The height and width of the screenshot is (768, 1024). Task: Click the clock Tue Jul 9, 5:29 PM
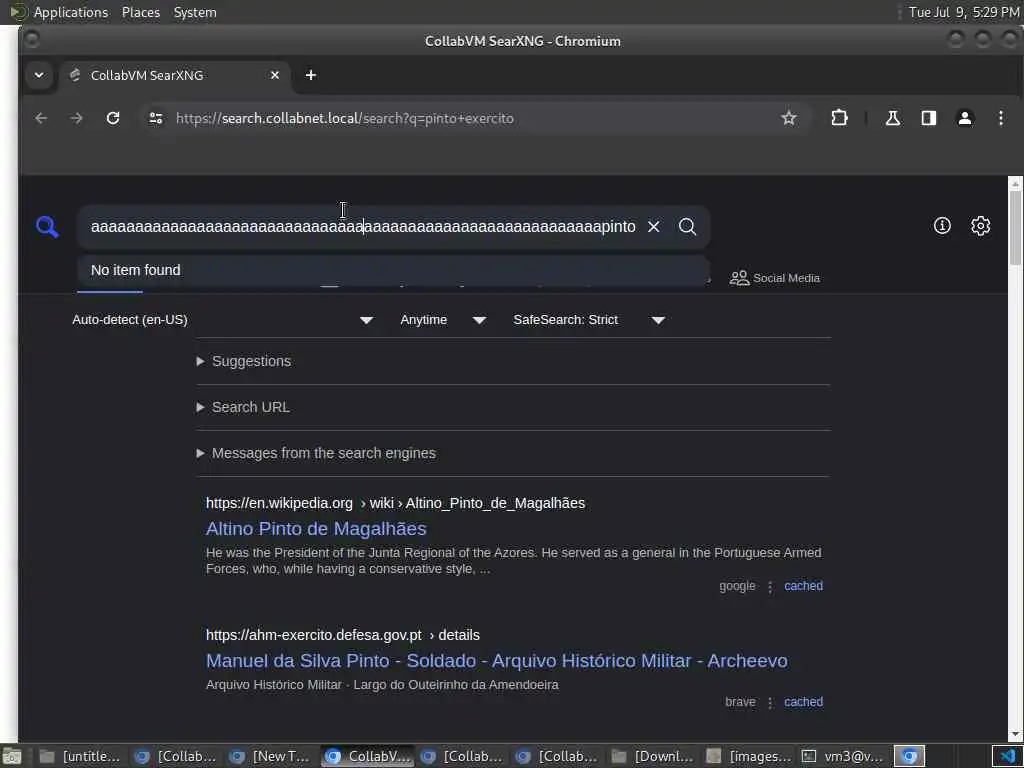964,12
